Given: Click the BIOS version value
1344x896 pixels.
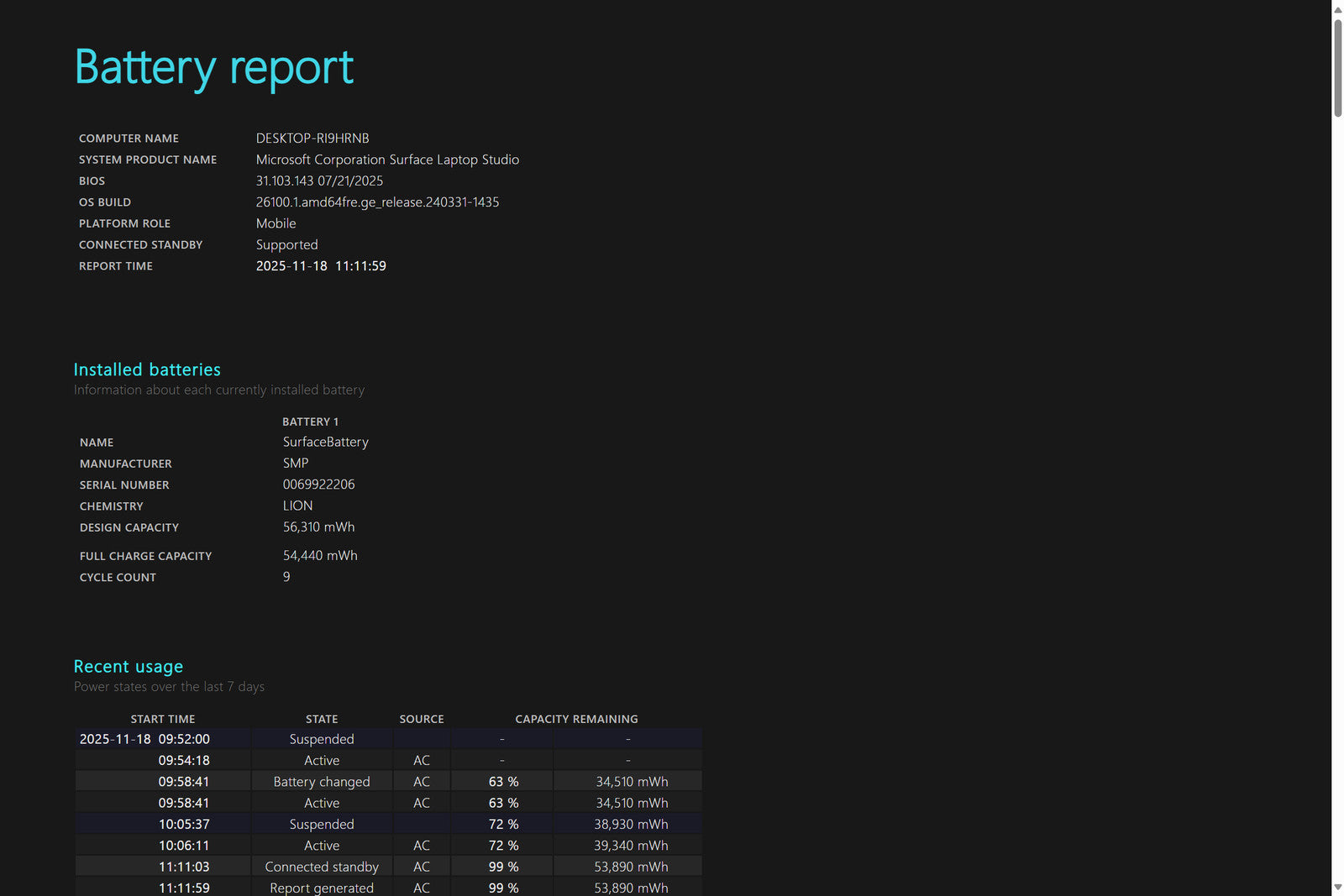Looking at the screenshot, I should click(x=319, y=181).
